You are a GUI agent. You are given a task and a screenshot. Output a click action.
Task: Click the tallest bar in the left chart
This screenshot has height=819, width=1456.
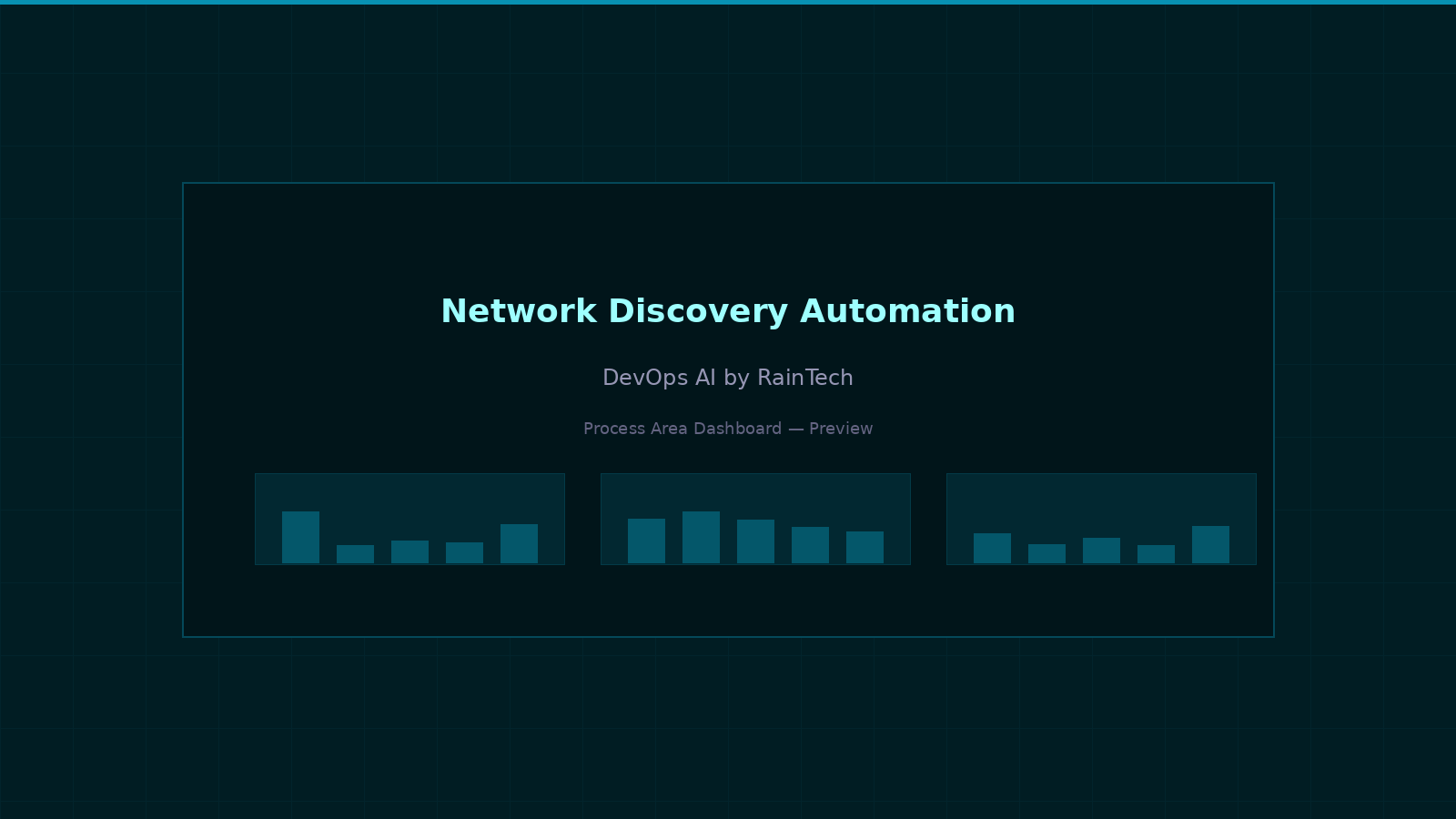(x=300, y=537)
